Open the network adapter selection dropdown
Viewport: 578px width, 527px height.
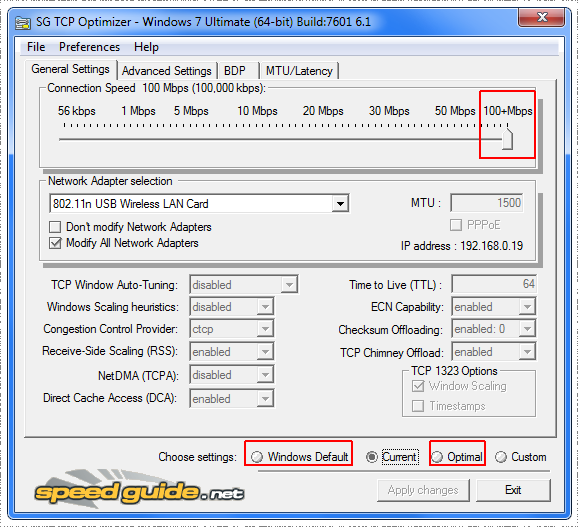click(340, 203)
